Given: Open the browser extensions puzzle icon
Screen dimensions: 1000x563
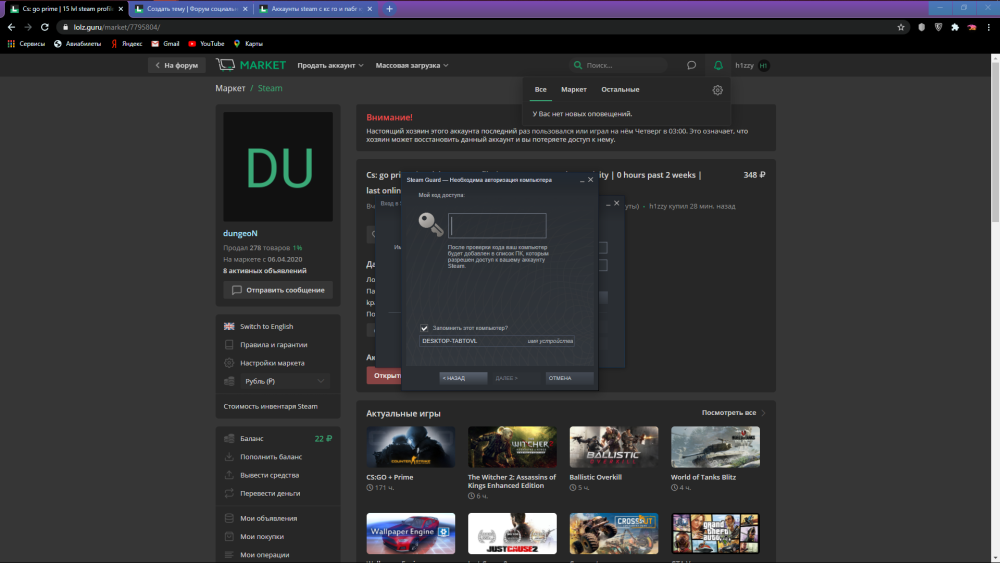Looking at the screenshot, I should coord(955,27).
